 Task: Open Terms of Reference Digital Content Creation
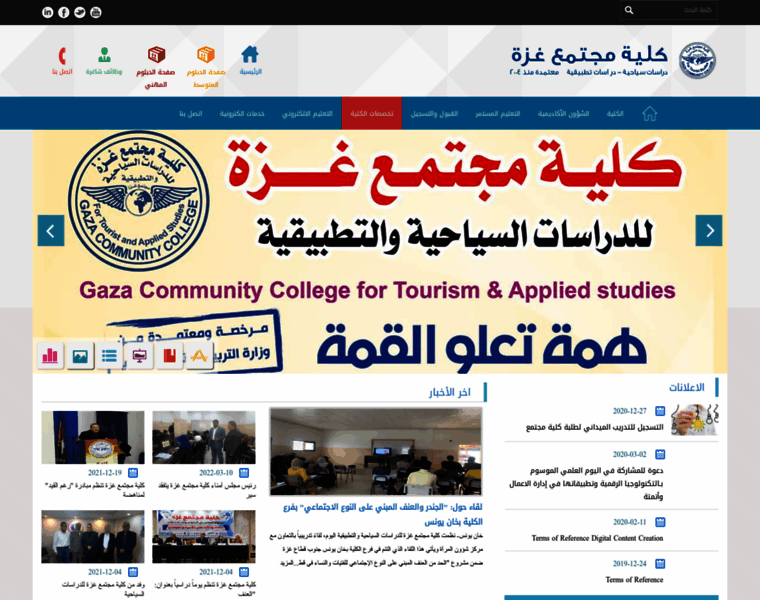point(597,538)
